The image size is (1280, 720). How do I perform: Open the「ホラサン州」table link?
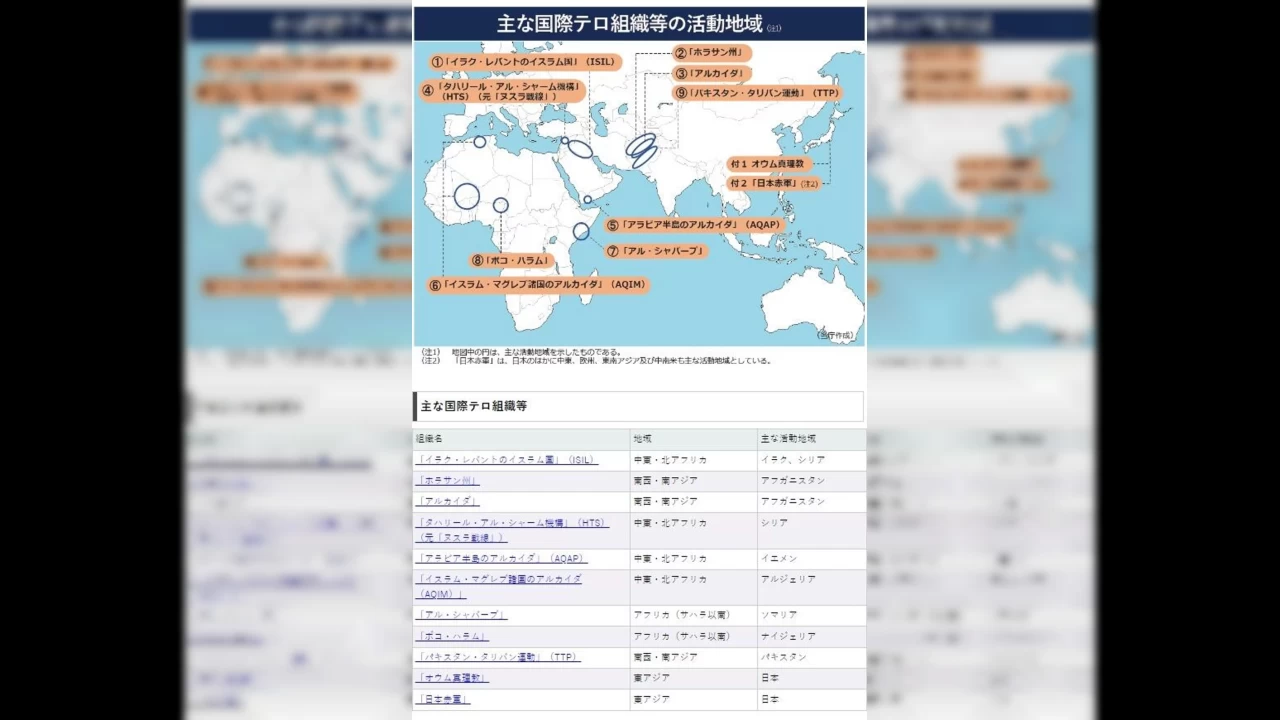[x=447, y=481]
